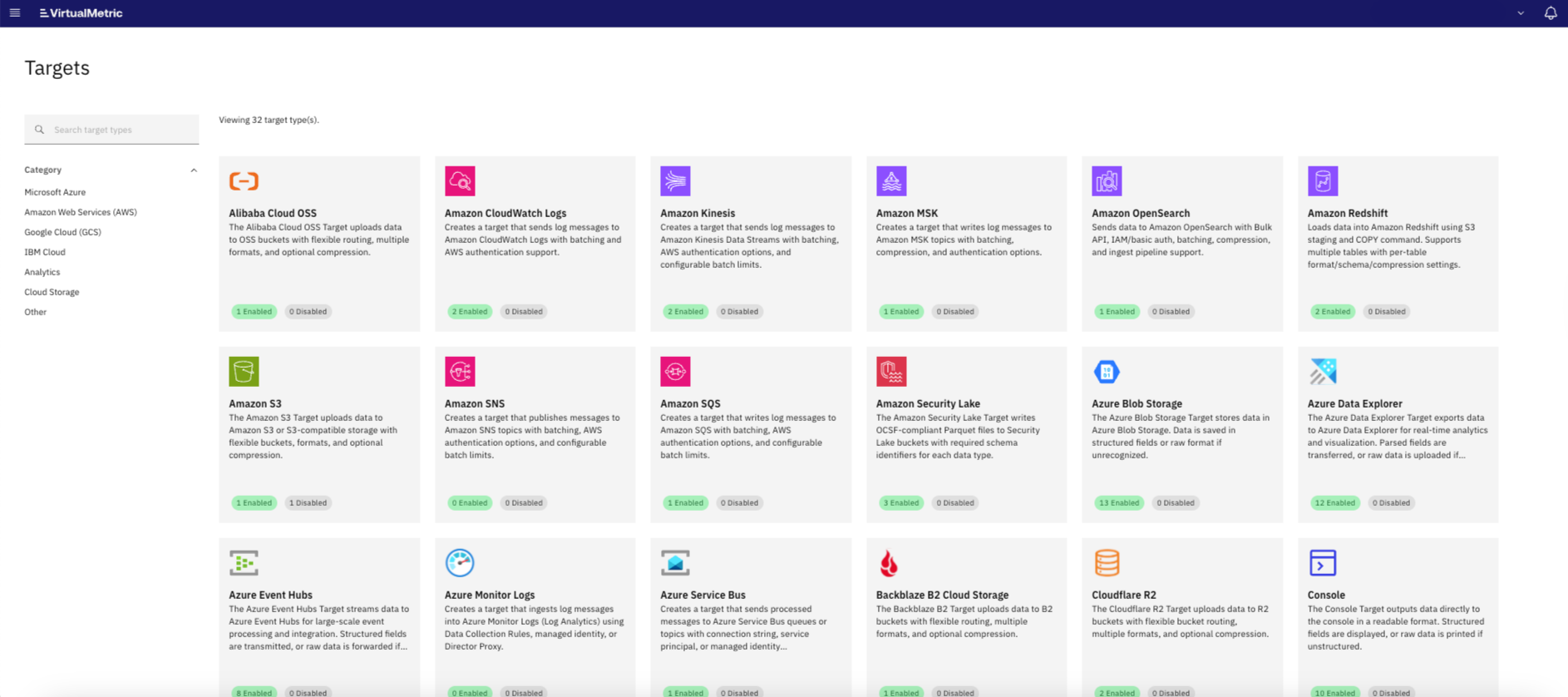Click Amazon S3's 1 Disabled badge
The width and height of the screenshot is (1568, 697).
coord(308,502)
